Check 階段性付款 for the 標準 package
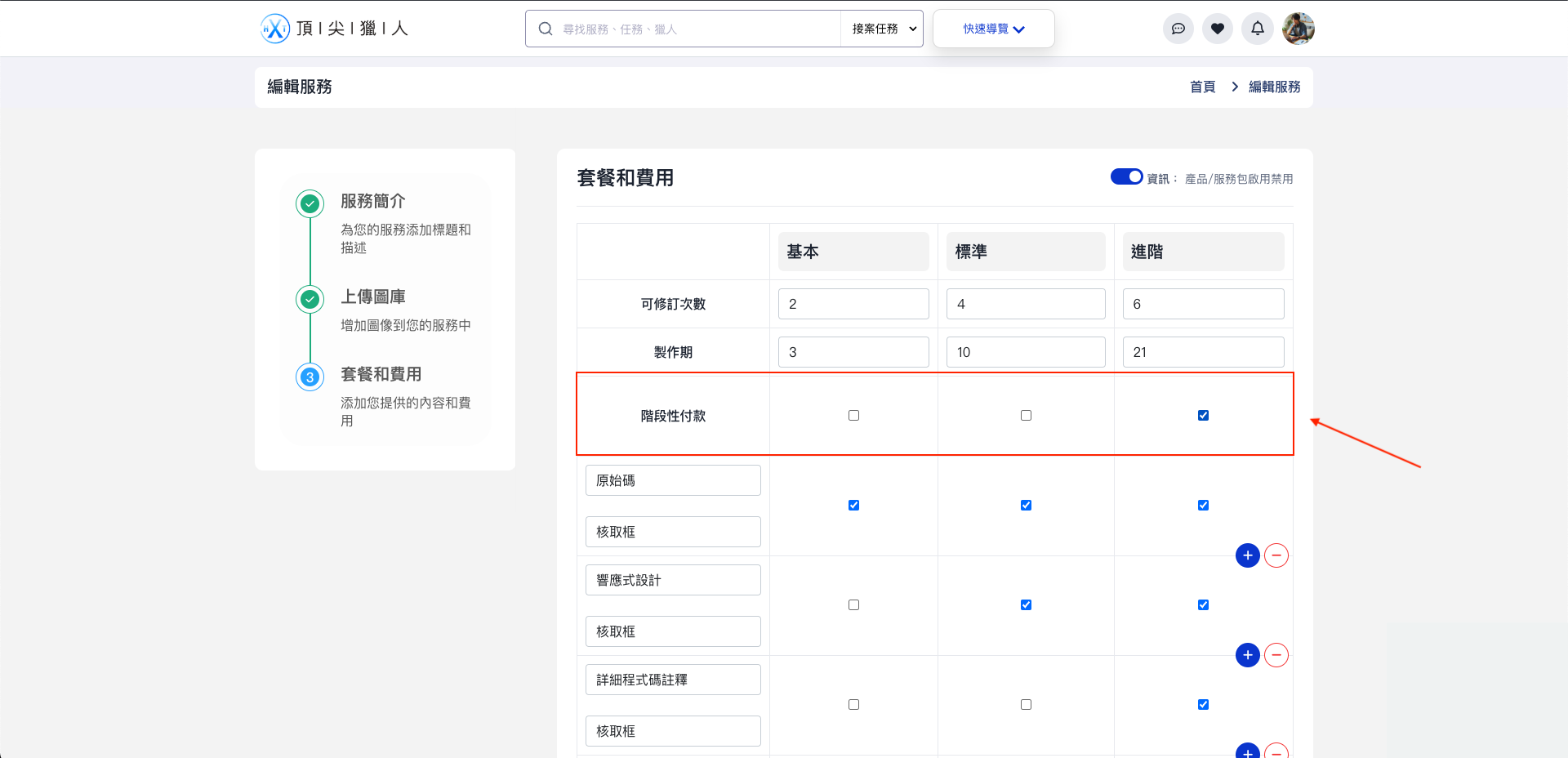Image resolution: width=1568 pixels, height=758 pixels. tap(1026, 416)
